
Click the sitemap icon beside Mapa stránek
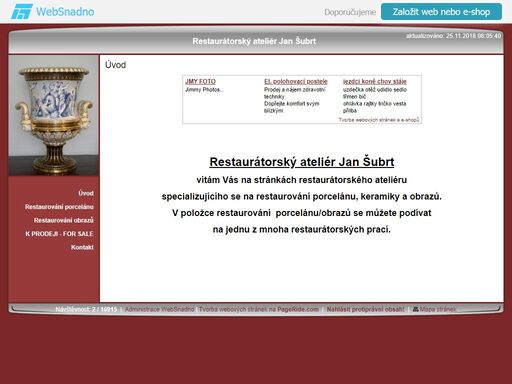tap(415, 309)
